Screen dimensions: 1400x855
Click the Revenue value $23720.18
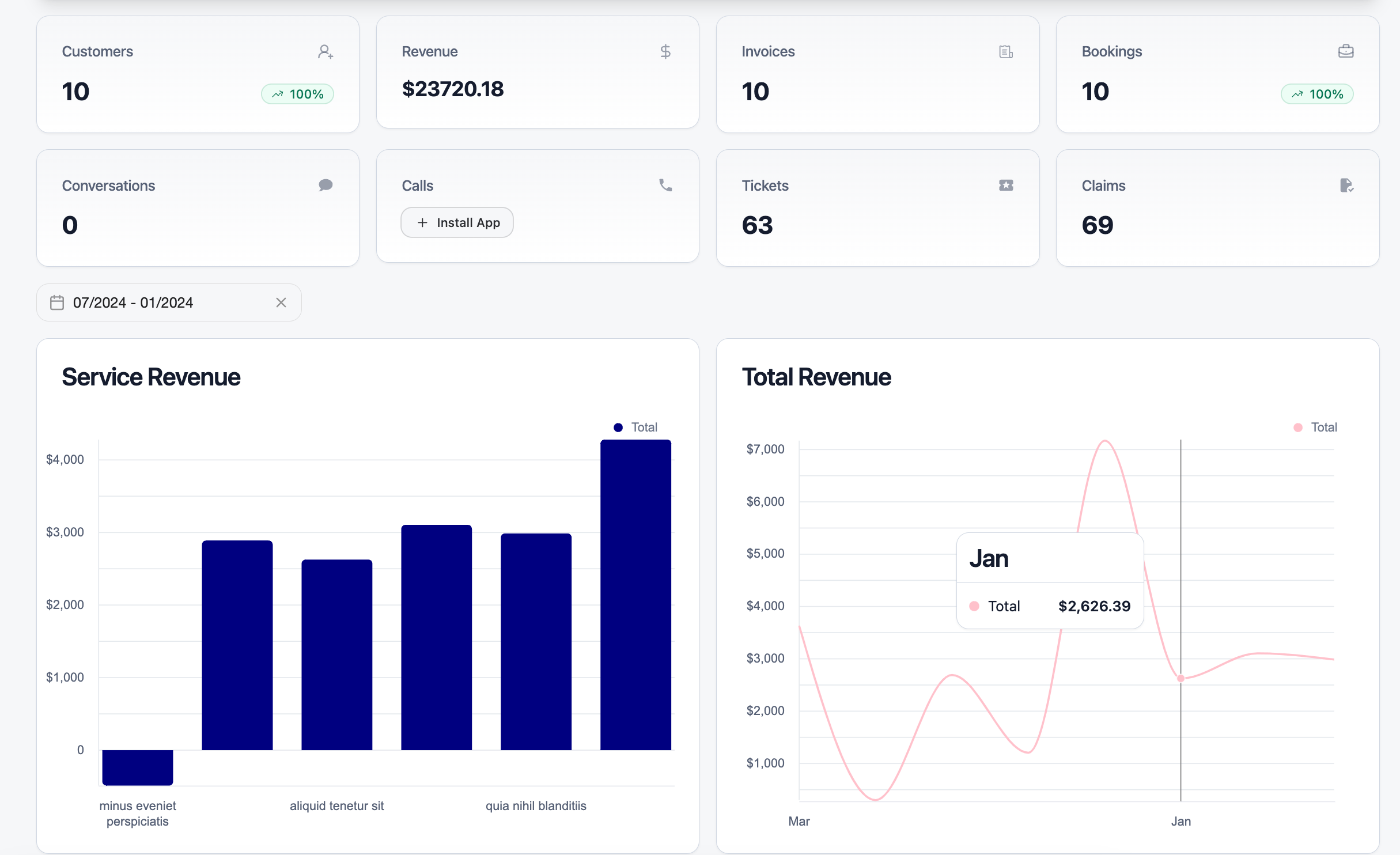(x=453, y=89)
